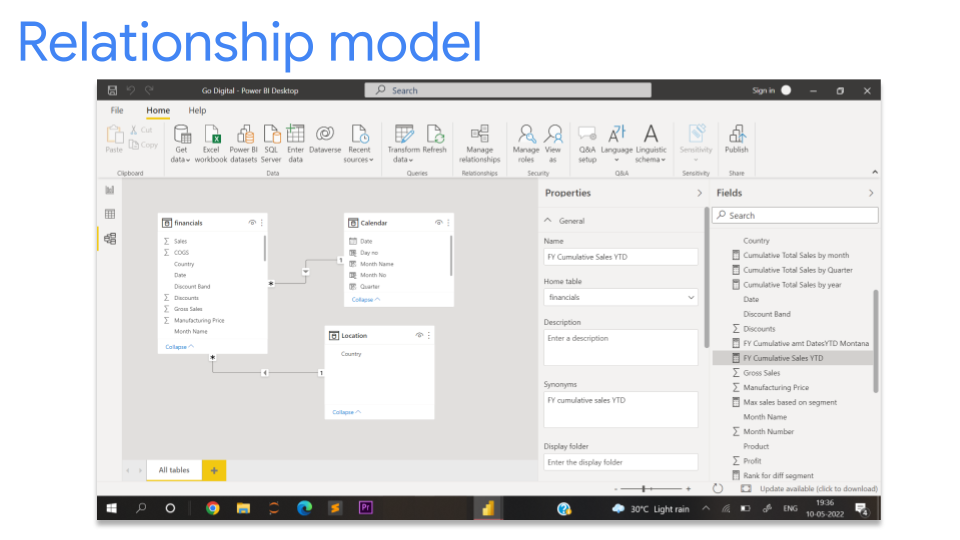This screenshot has height=540, width=960.
Task: Select the FY Cumulative Sales YTD measure
Action: (x=792, y=358)
